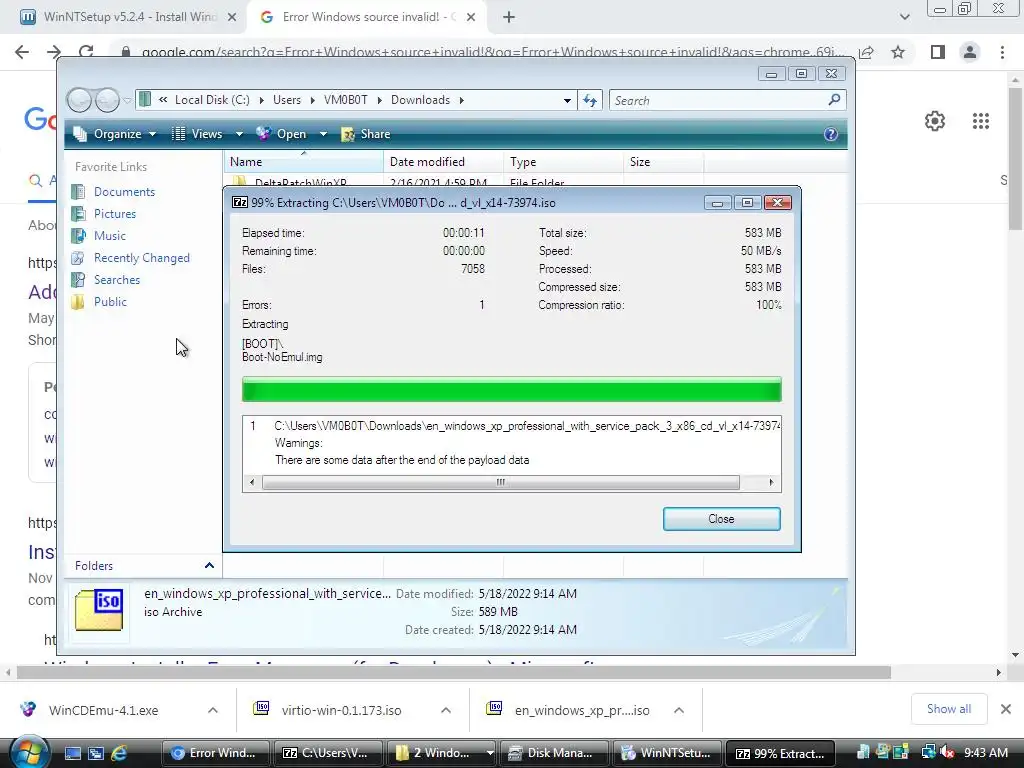Open Google settings gear icon
1024x768 pixels.
[x=935, y=121]
